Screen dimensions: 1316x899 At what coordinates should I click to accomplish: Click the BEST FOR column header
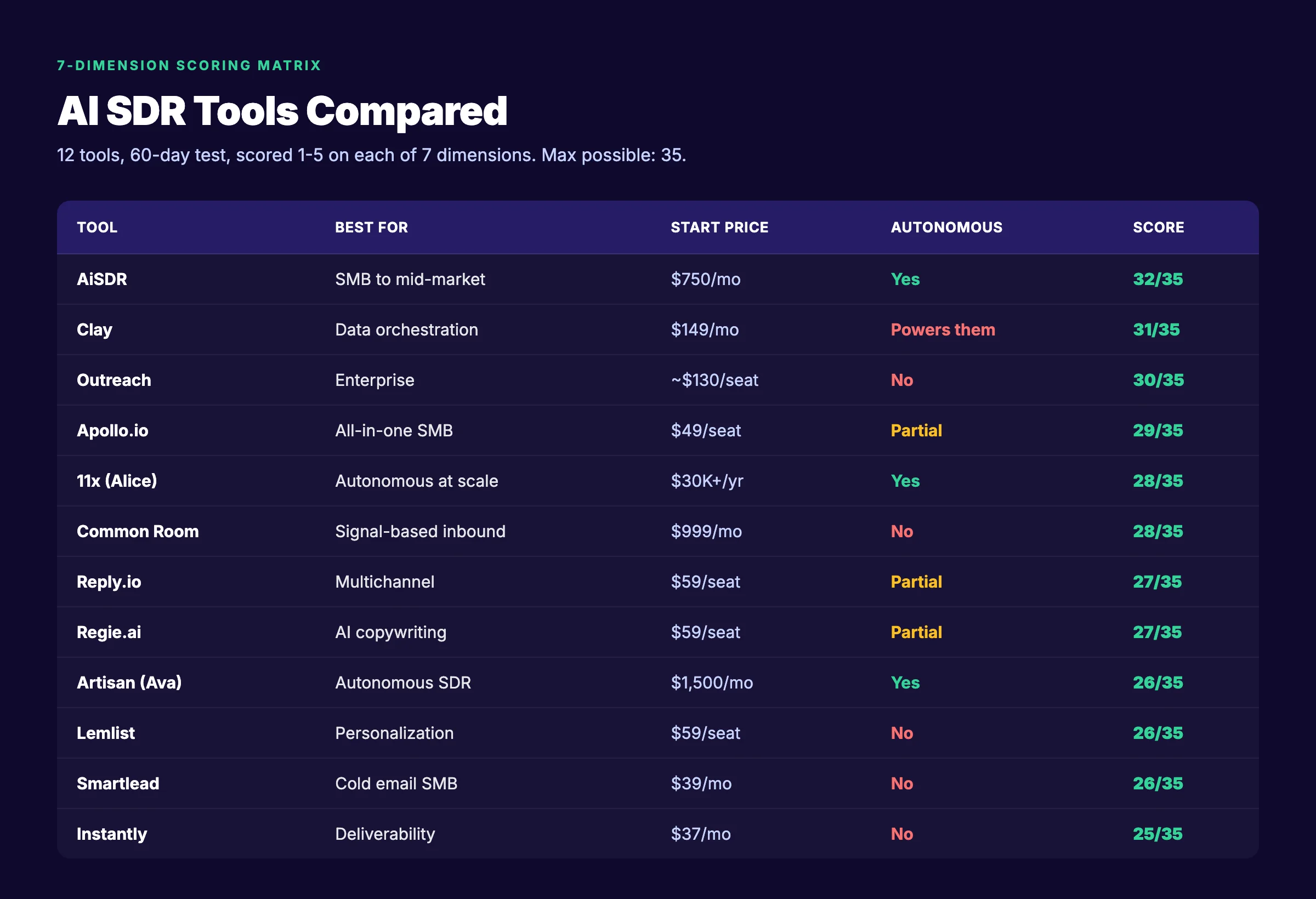coord(371,227)
